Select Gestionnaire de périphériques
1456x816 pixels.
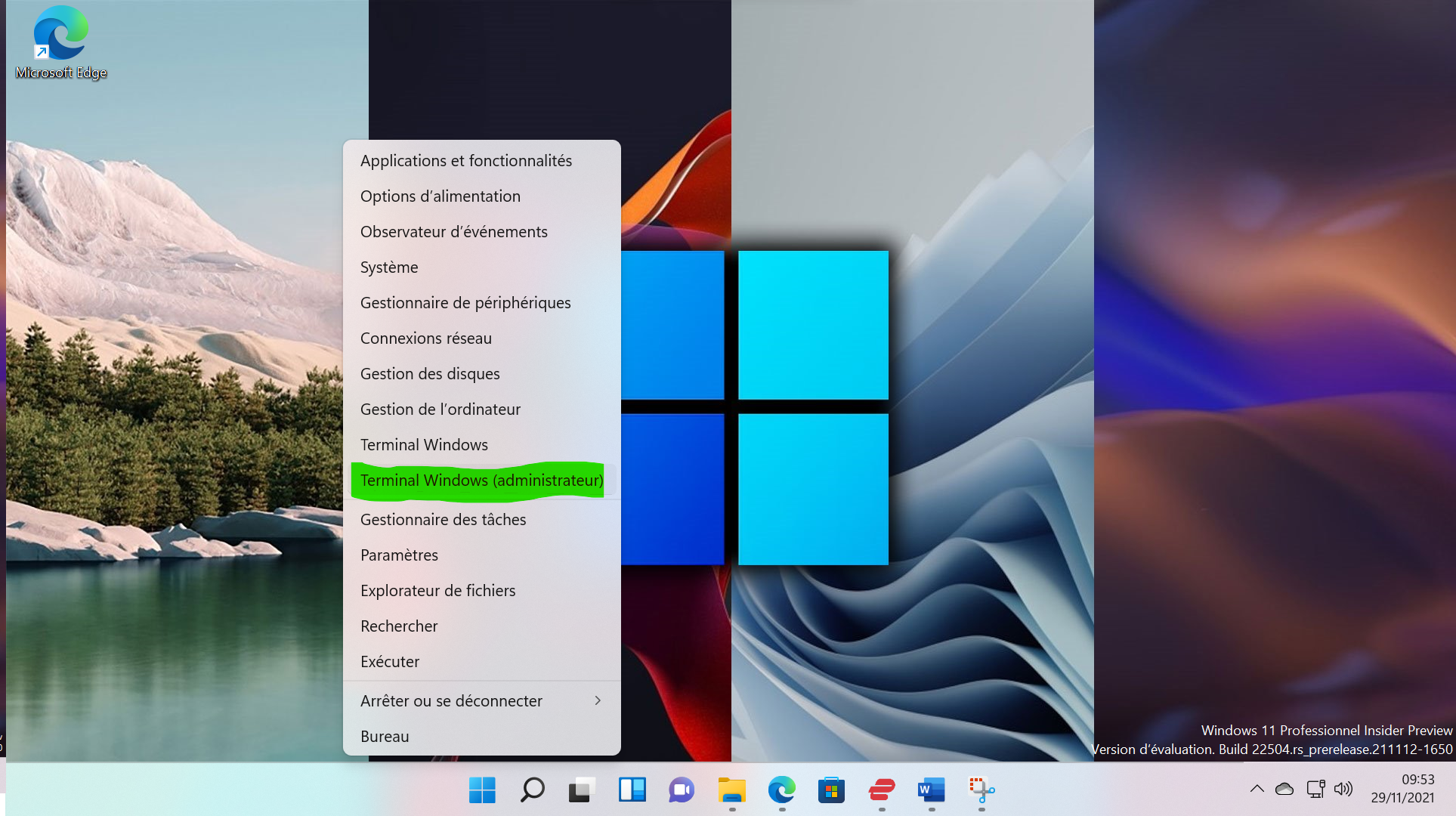pos(465,303)
